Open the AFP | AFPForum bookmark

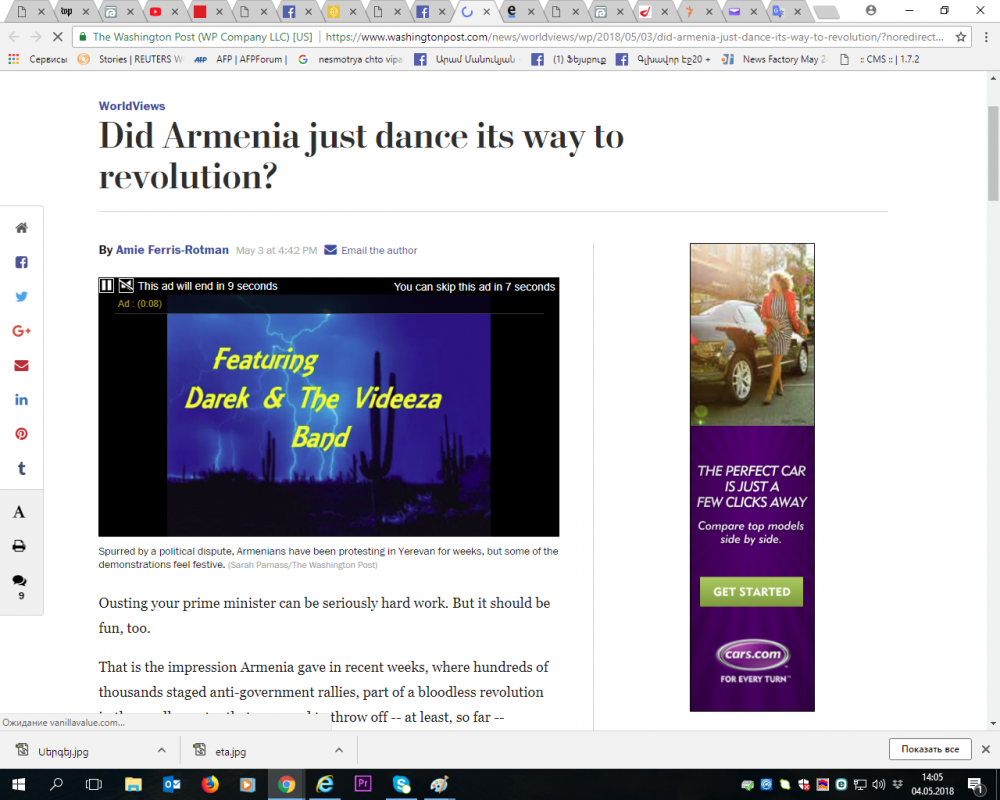point(240,59)
